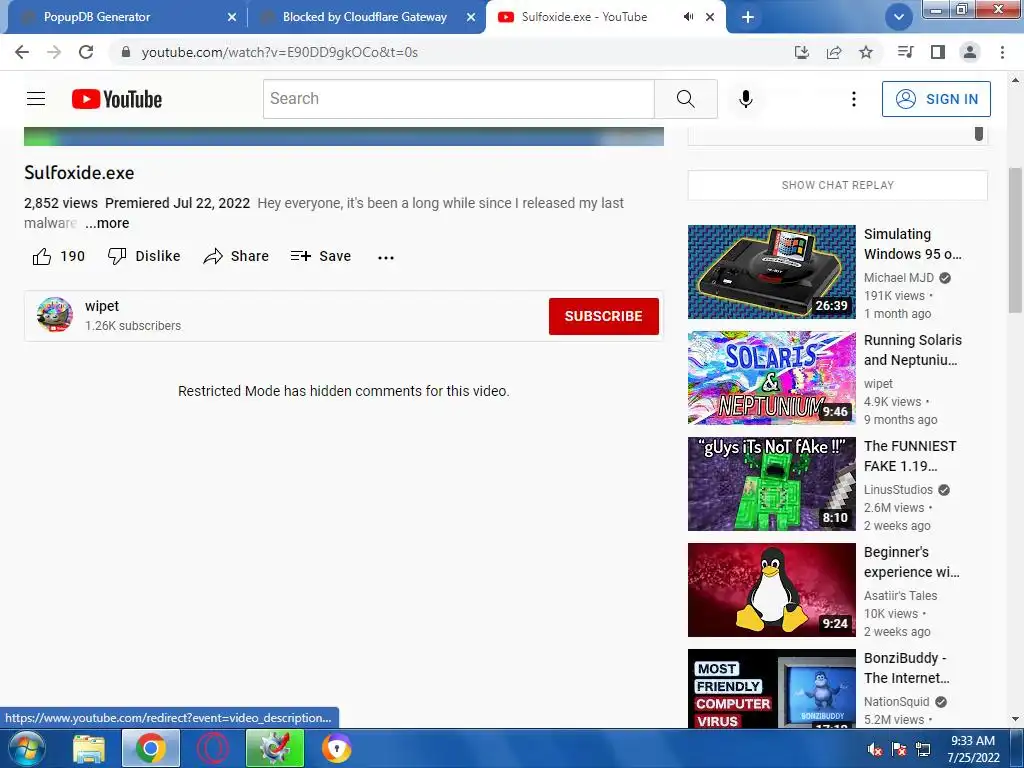The height and width of the screenshot is (768, 1024).
Task: Close the Blocked by Cloudflare Gateway tab
Action: click(x=471, y=17)
